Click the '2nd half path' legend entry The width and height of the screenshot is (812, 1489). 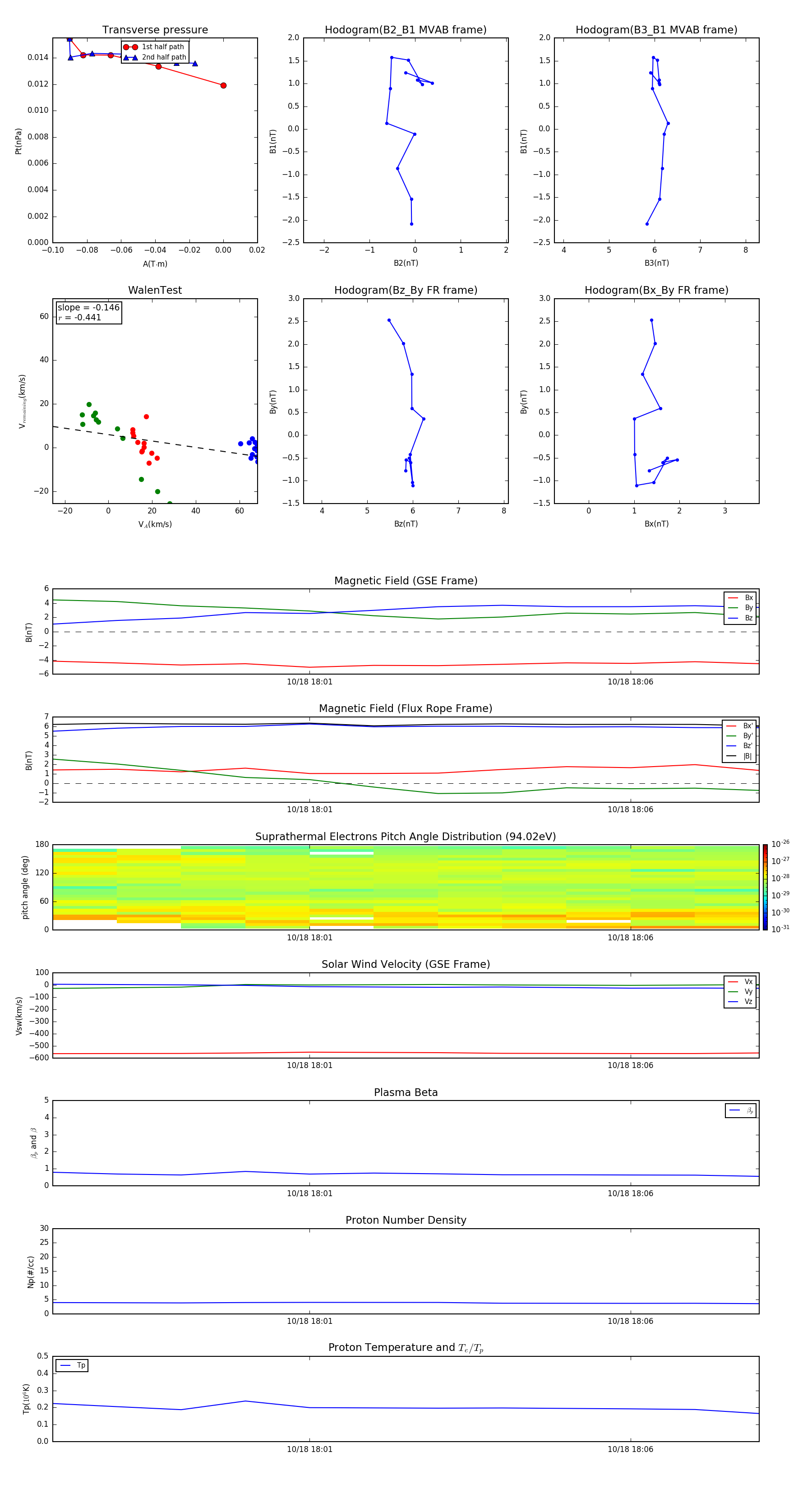coord(155,57)
